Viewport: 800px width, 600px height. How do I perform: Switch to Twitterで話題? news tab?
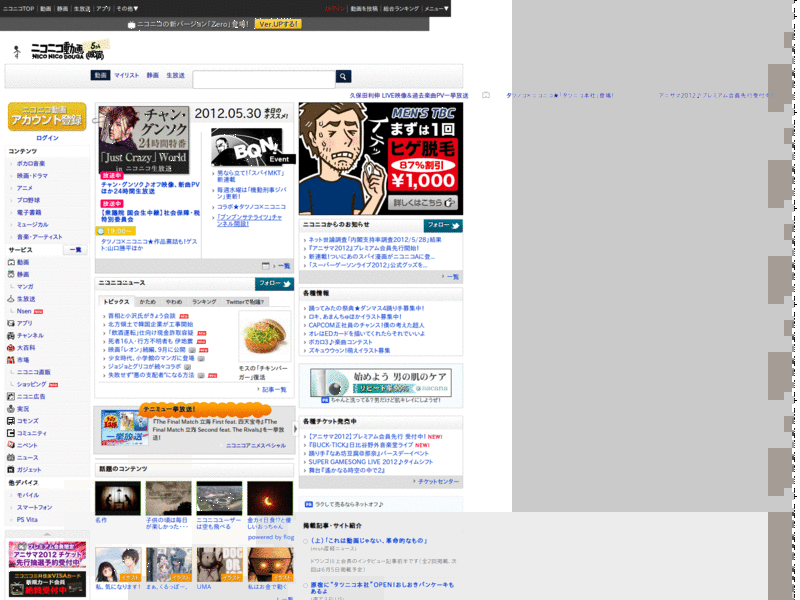tap(245, 302)
